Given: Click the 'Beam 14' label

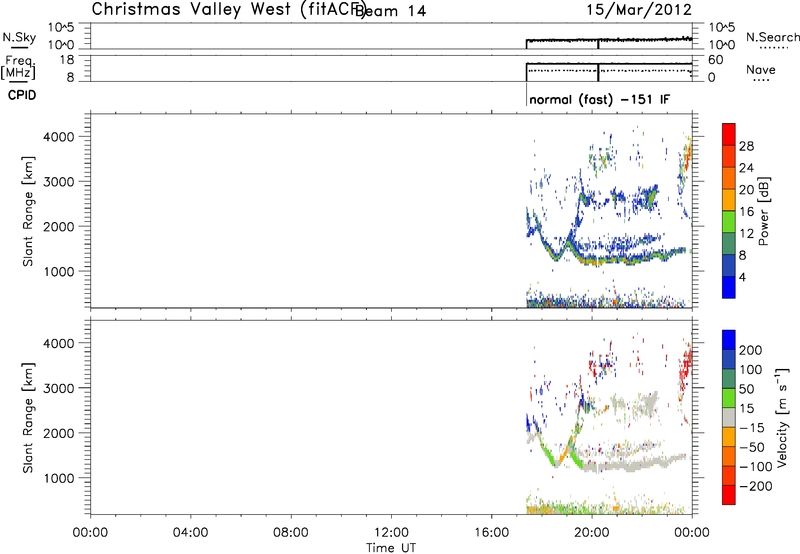Looking at the screenshot, I should click(390, 11).
